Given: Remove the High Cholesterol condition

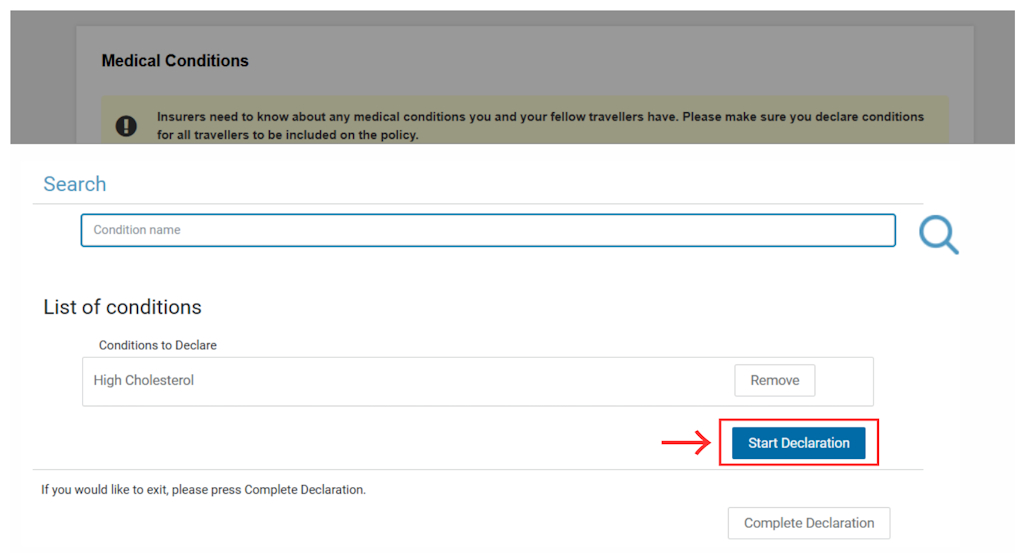Looking at the screenshot, I should point(775,380).
